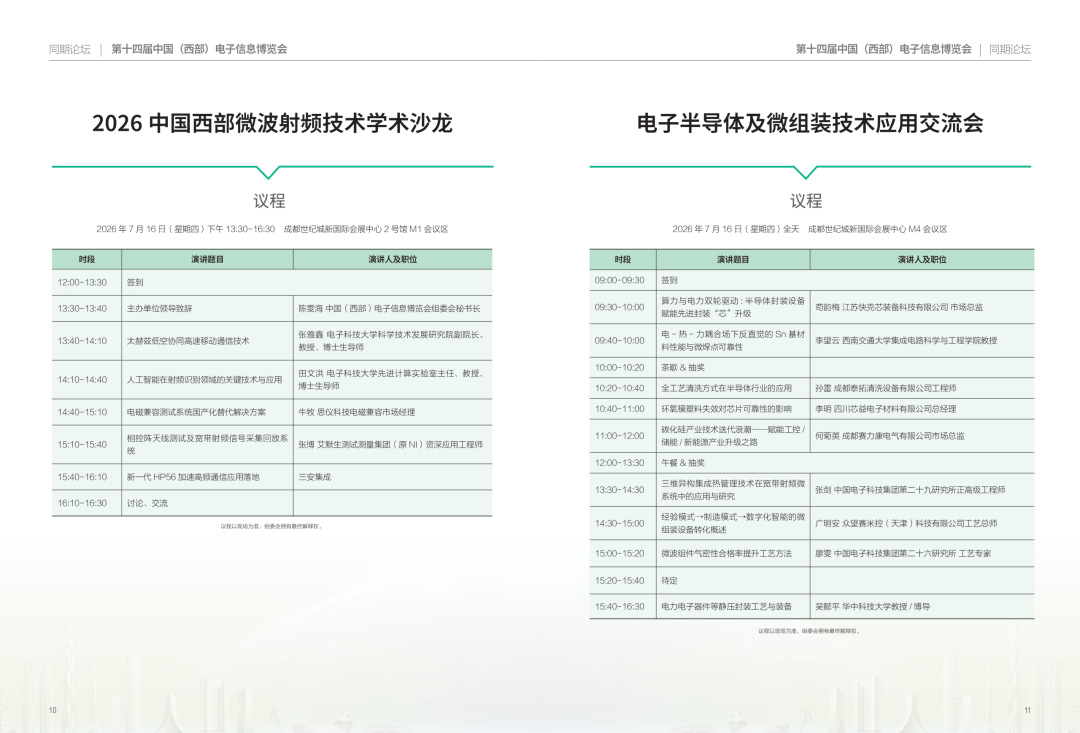
Task: Click the topic "环氧模塑料失效对芯片可靠性的影响"
Action: tap(727, 409)
